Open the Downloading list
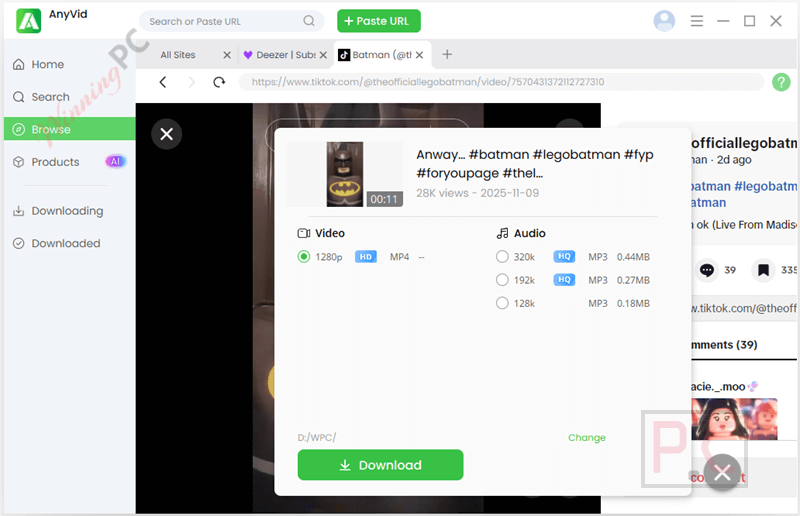 pos(69,211)
